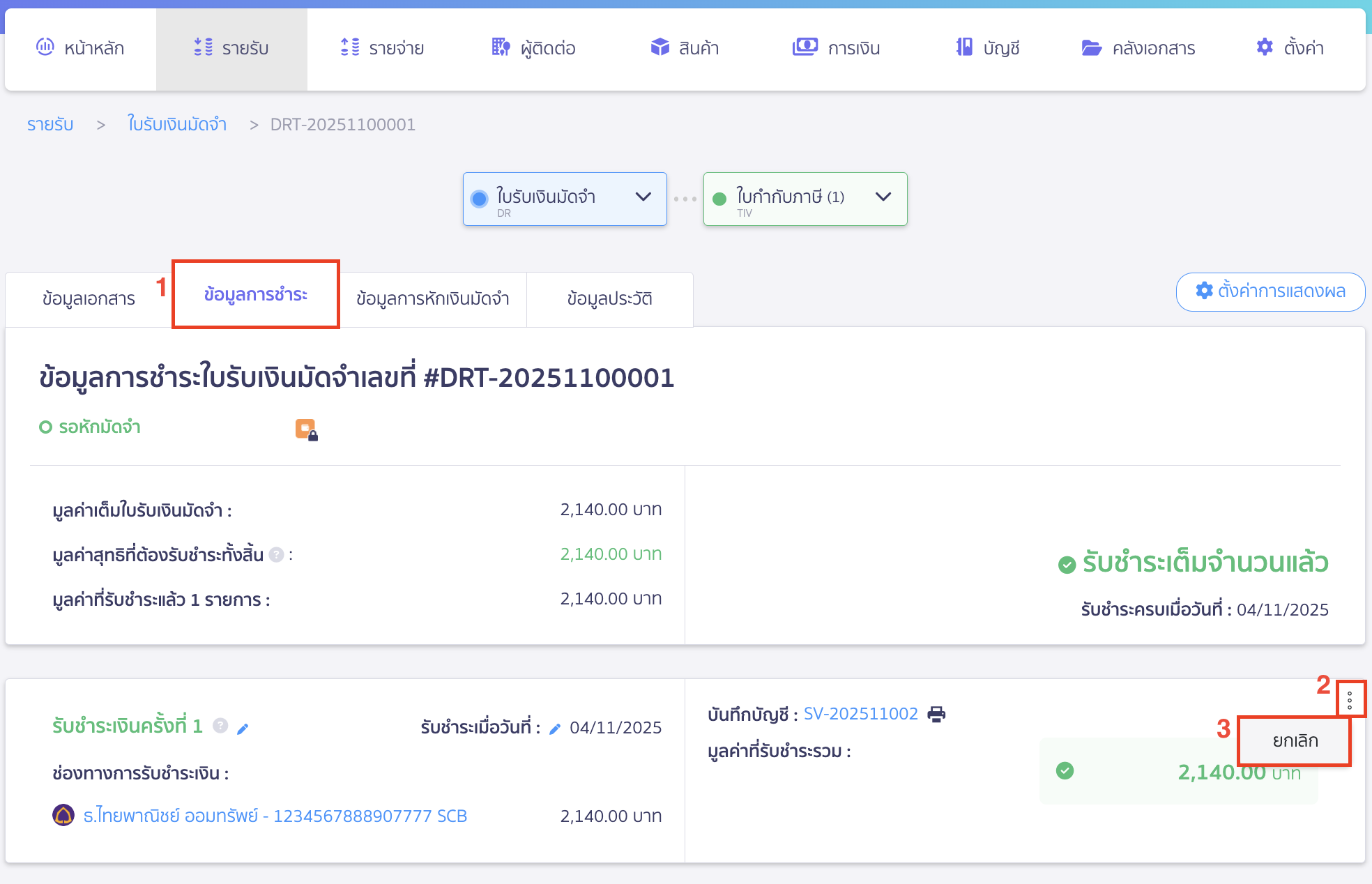Switch to ข้อมูลการหักเงินมัดจำ tab

[x=432, y=299]
